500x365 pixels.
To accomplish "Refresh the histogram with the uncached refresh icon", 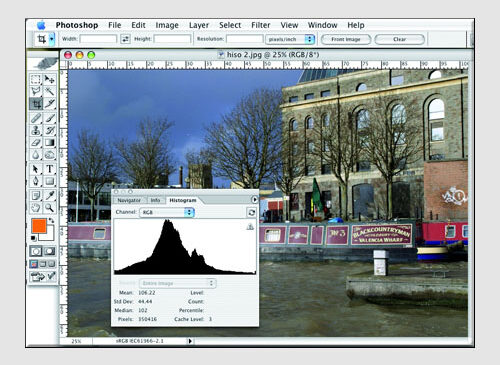I will click(251, 212).
